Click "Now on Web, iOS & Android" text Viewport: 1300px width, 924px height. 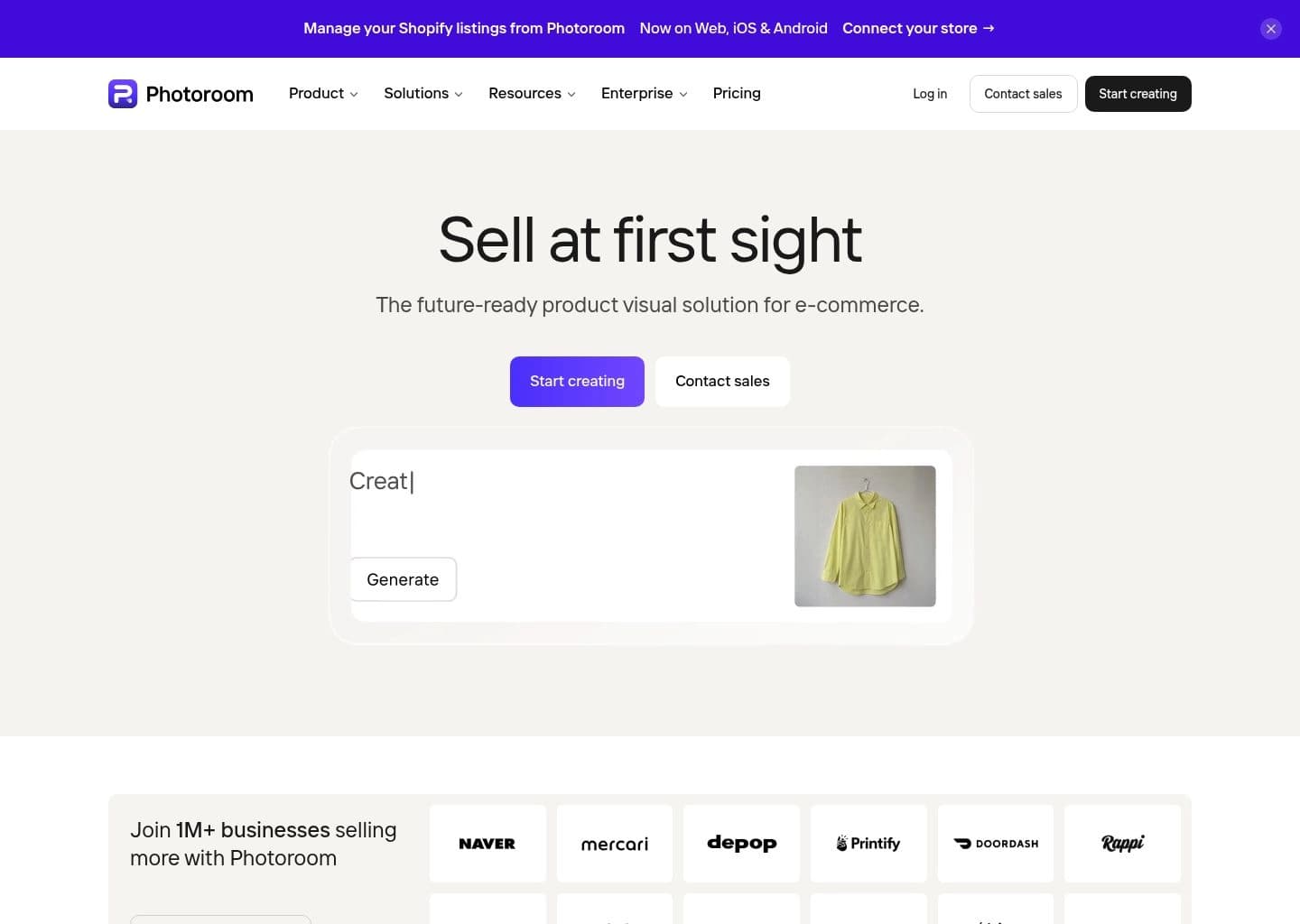tap(734, 29)
